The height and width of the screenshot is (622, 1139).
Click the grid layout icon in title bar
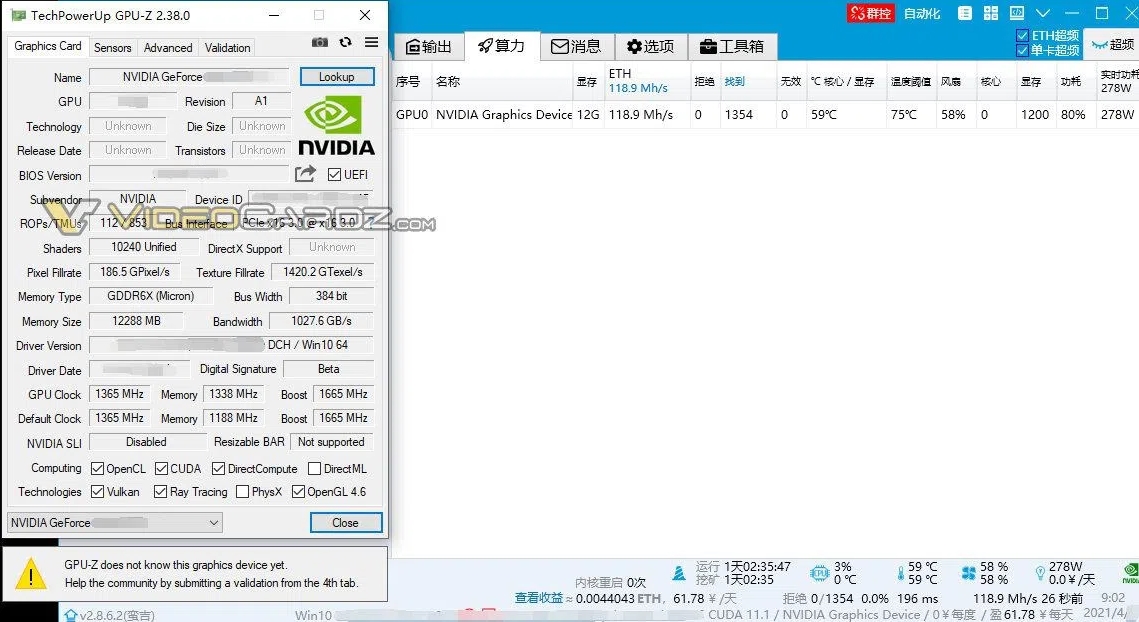click(x=989, y=13)
